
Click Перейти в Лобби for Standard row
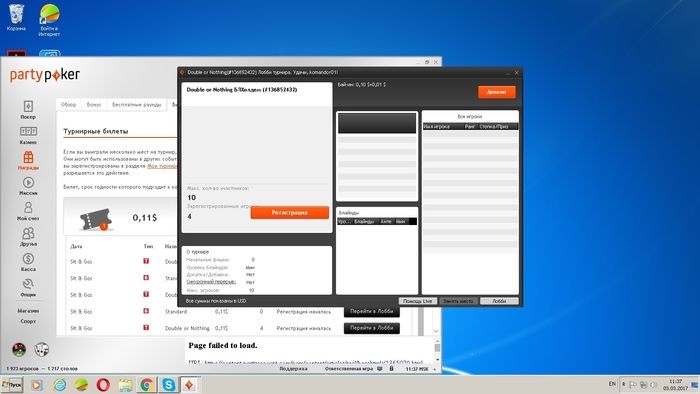tap(371, 311)
